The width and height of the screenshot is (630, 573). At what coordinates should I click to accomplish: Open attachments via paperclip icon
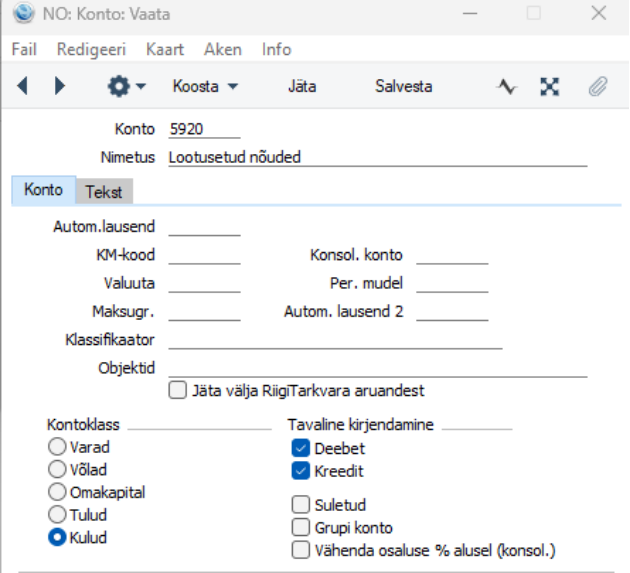tap(598, 86)
